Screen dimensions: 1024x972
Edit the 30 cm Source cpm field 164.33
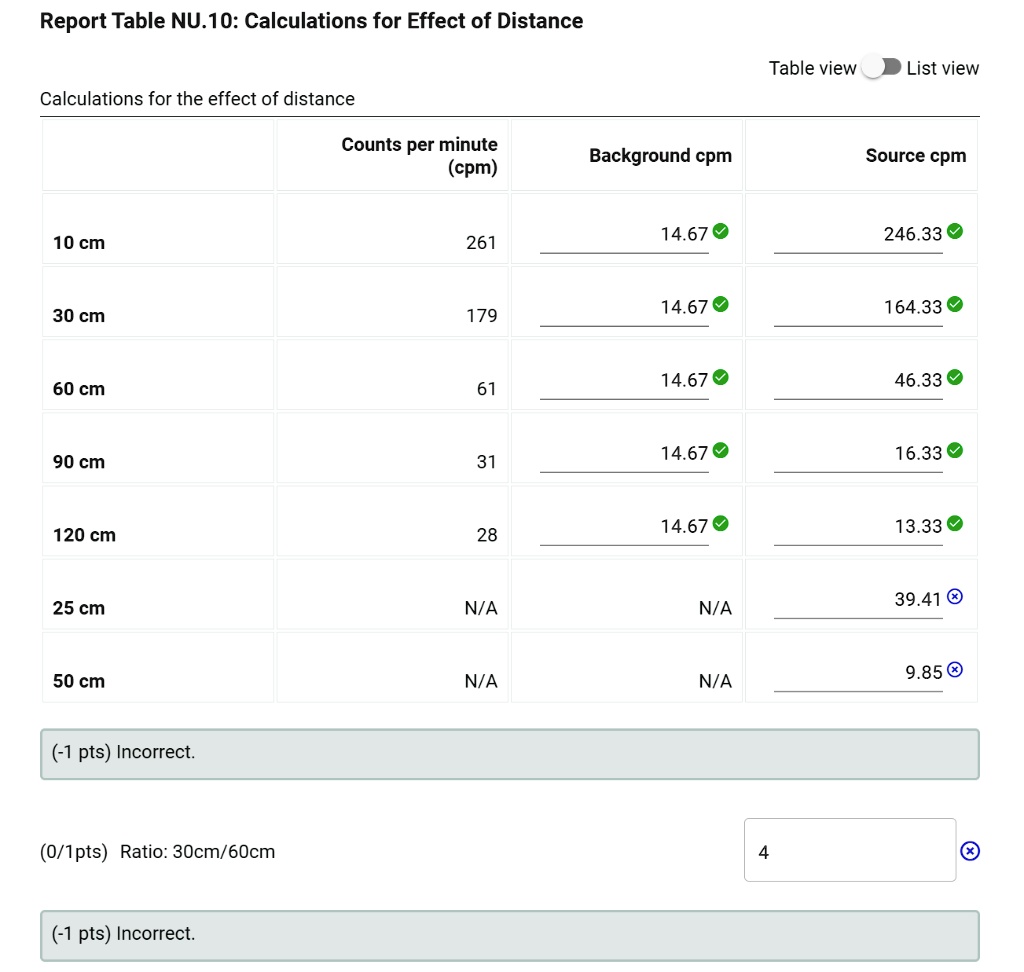coord(858,309)
